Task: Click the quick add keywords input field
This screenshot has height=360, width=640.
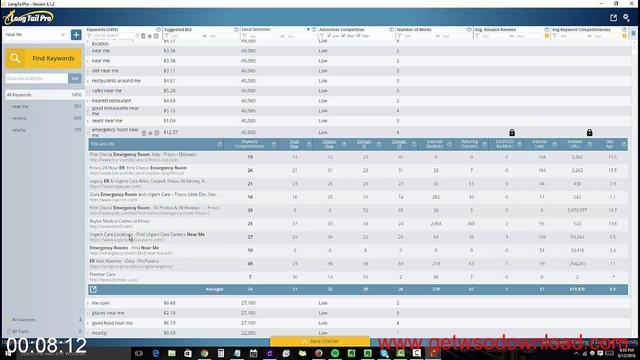Action: coord(36,78)
